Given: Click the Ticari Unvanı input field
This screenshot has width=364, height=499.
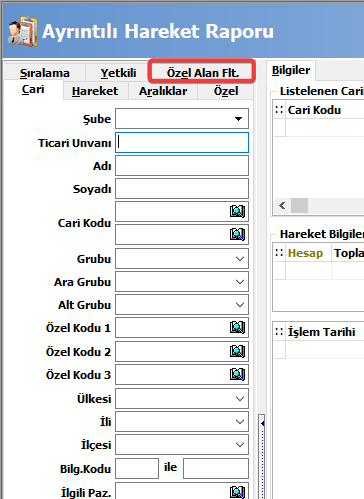Looking at the screenshot, I should coord(182,143).
